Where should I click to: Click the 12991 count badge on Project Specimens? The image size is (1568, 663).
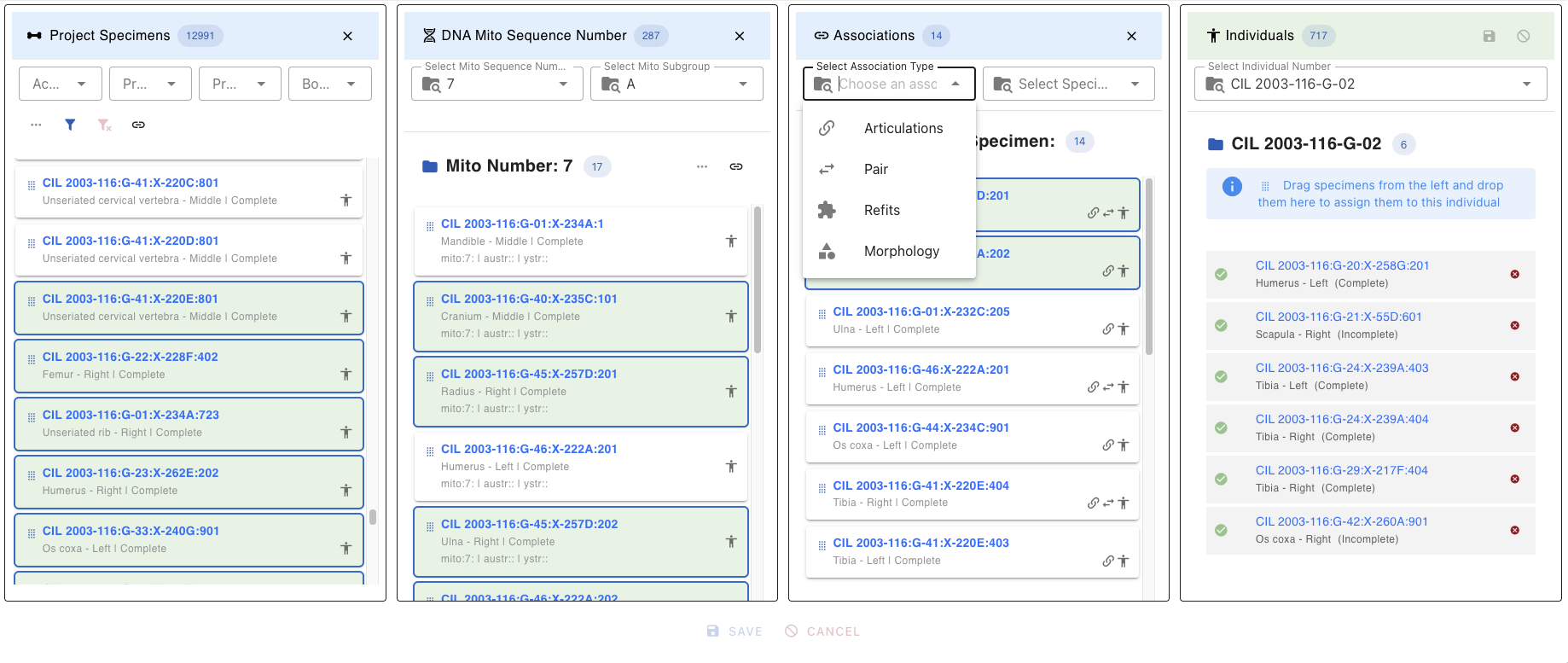click(200, 36)
